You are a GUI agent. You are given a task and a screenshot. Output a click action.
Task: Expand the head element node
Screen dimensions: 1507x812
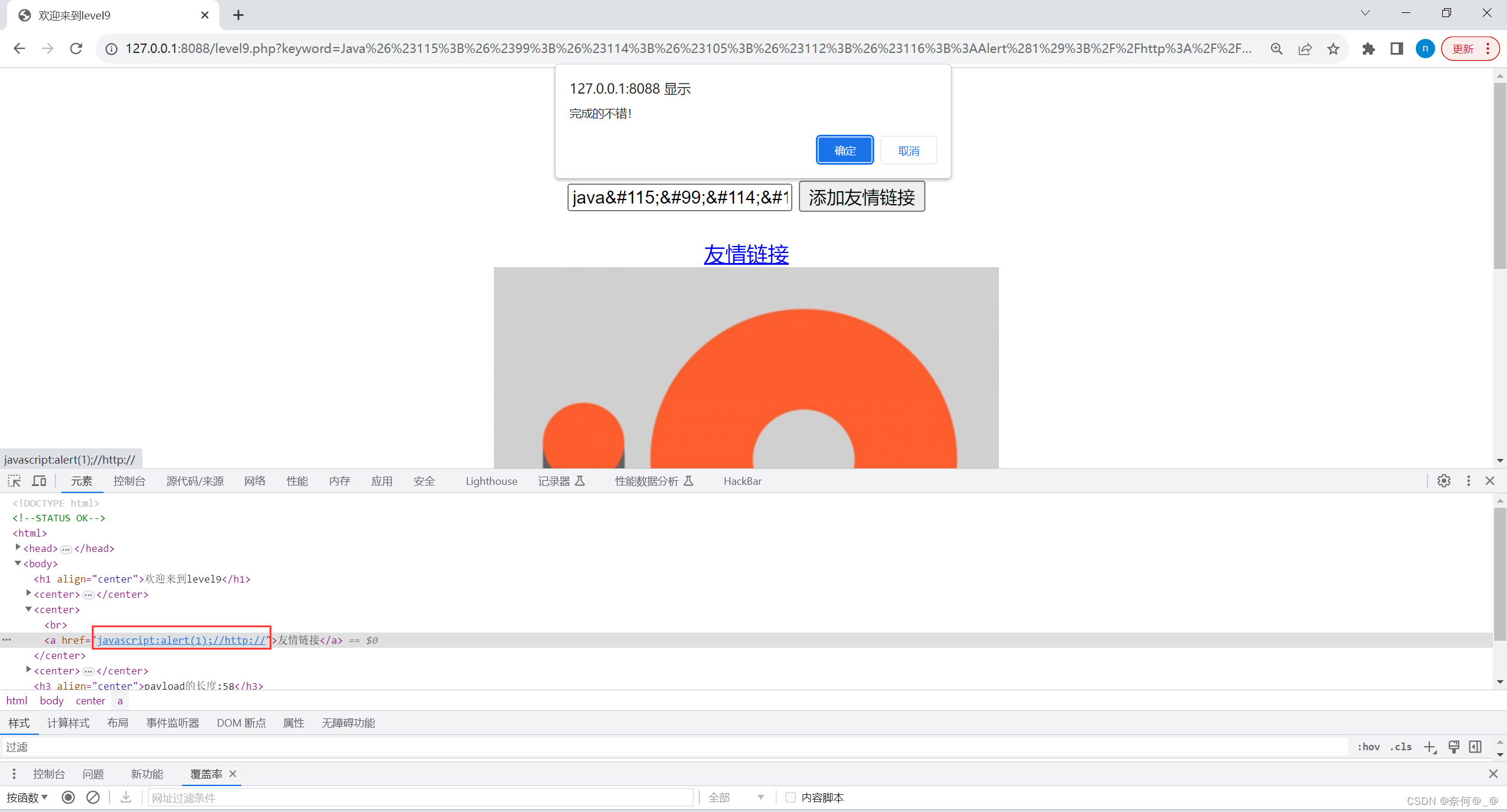click(x=18, y=548)
